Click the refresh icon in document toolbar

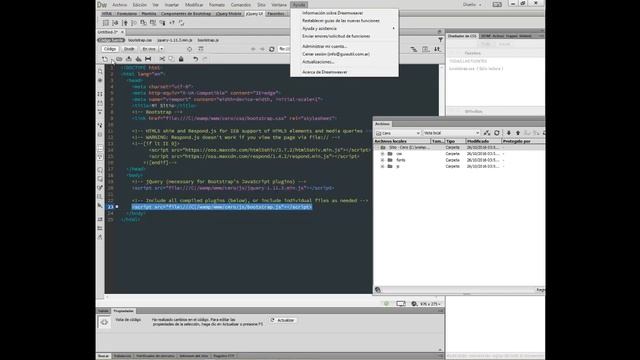tap(271, 49)
